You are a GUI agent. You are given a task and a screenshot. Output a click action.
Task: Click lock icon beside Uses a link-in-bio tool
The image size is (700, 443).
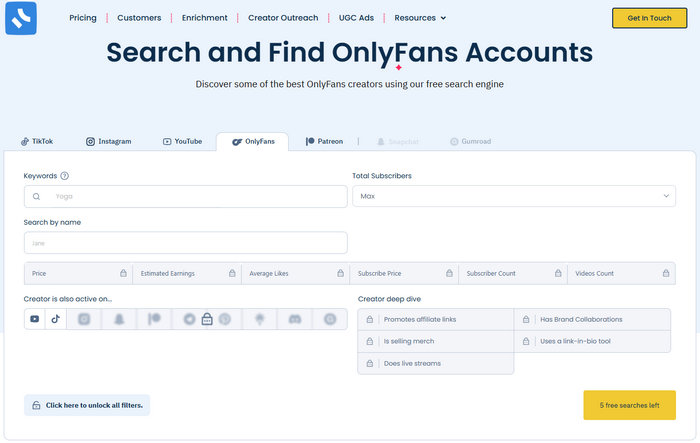click(526, 342)
